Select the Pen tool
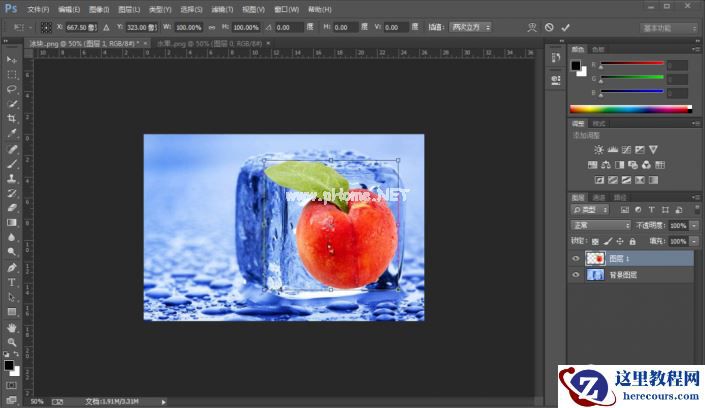Viewport: 705px width, 408px height. 12,268
